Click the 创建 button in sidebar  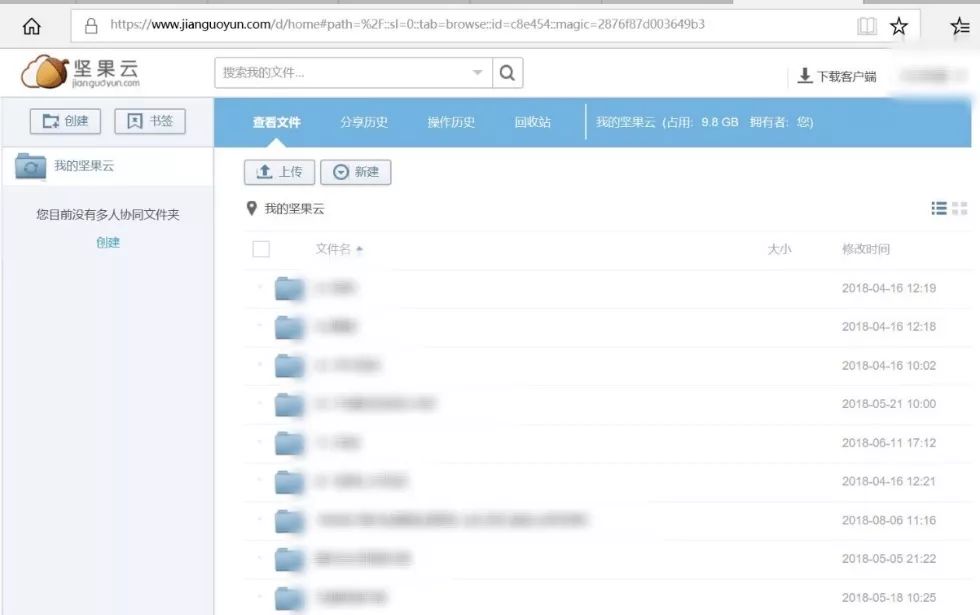point(66,121)
